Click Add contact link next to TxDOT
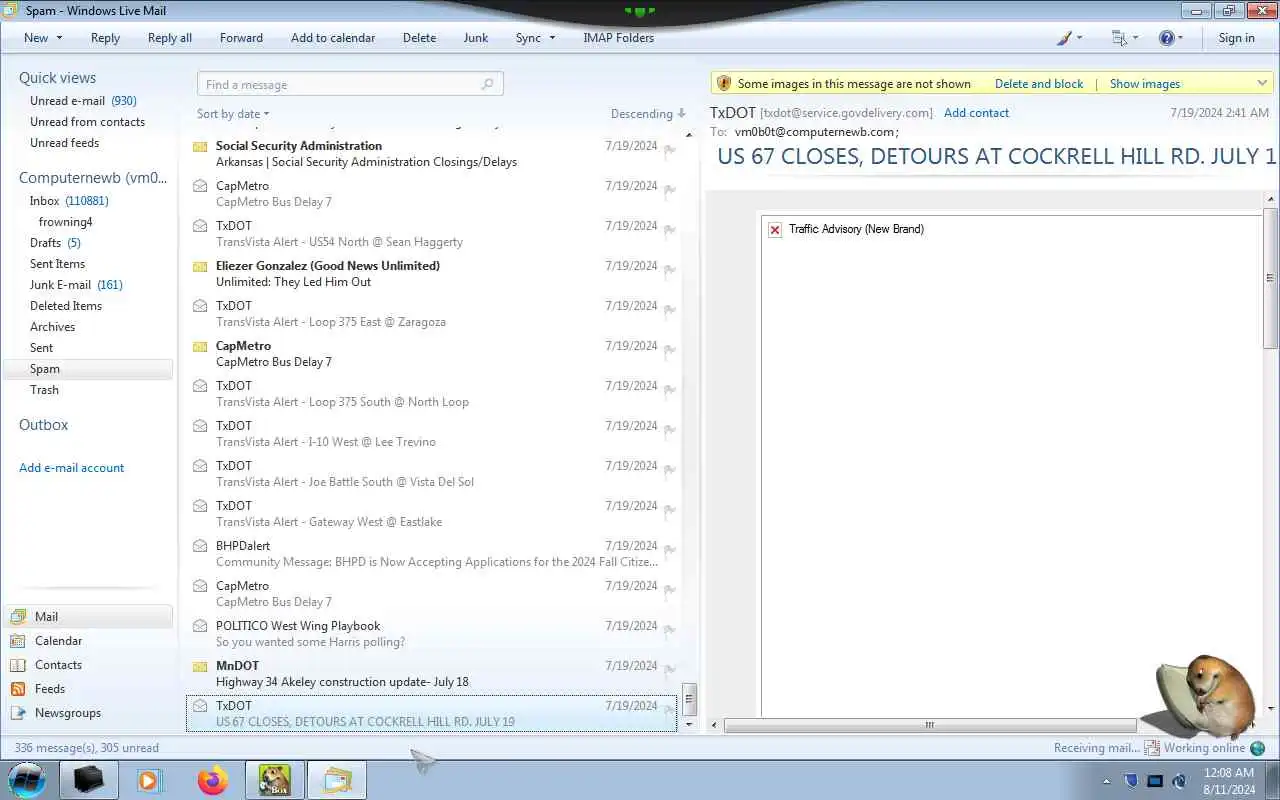 pos(976,113)
